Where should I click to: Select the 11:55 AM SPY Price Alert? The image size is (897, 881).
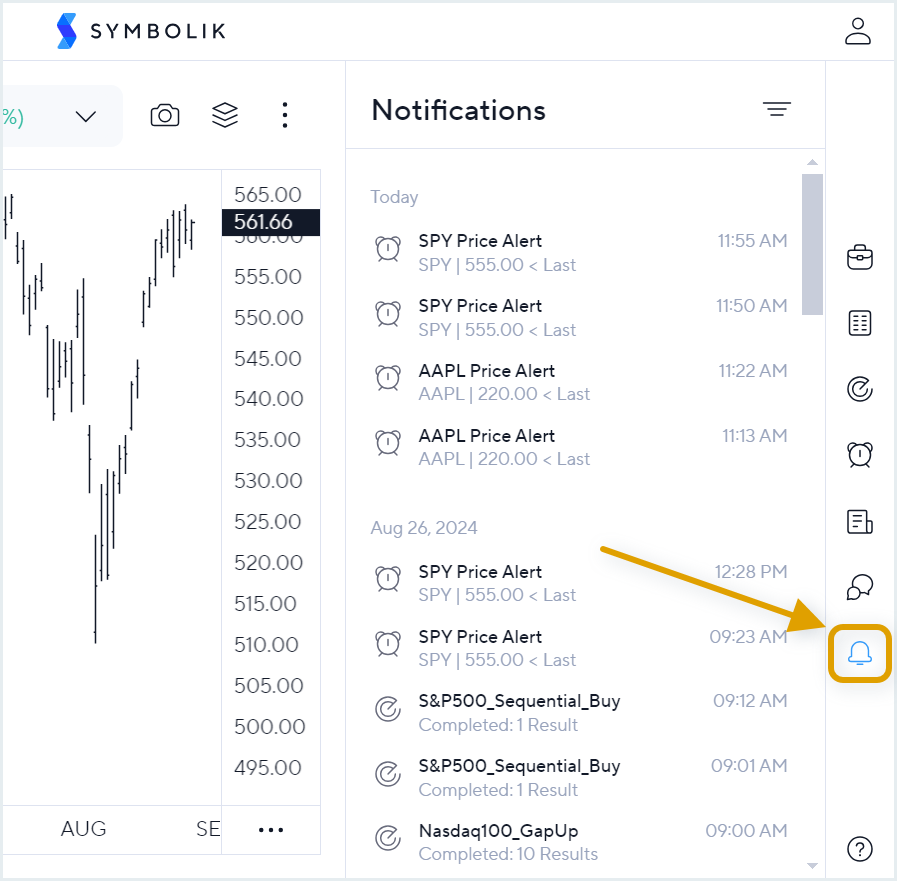click(x=580, y=252)
